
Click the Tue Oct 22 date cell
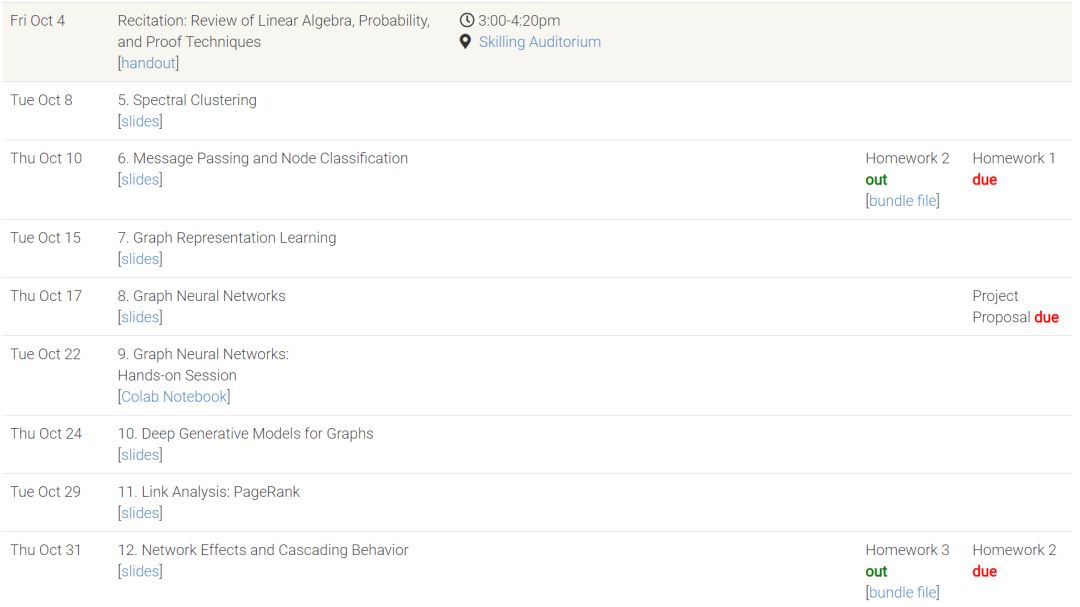[46, 354]
